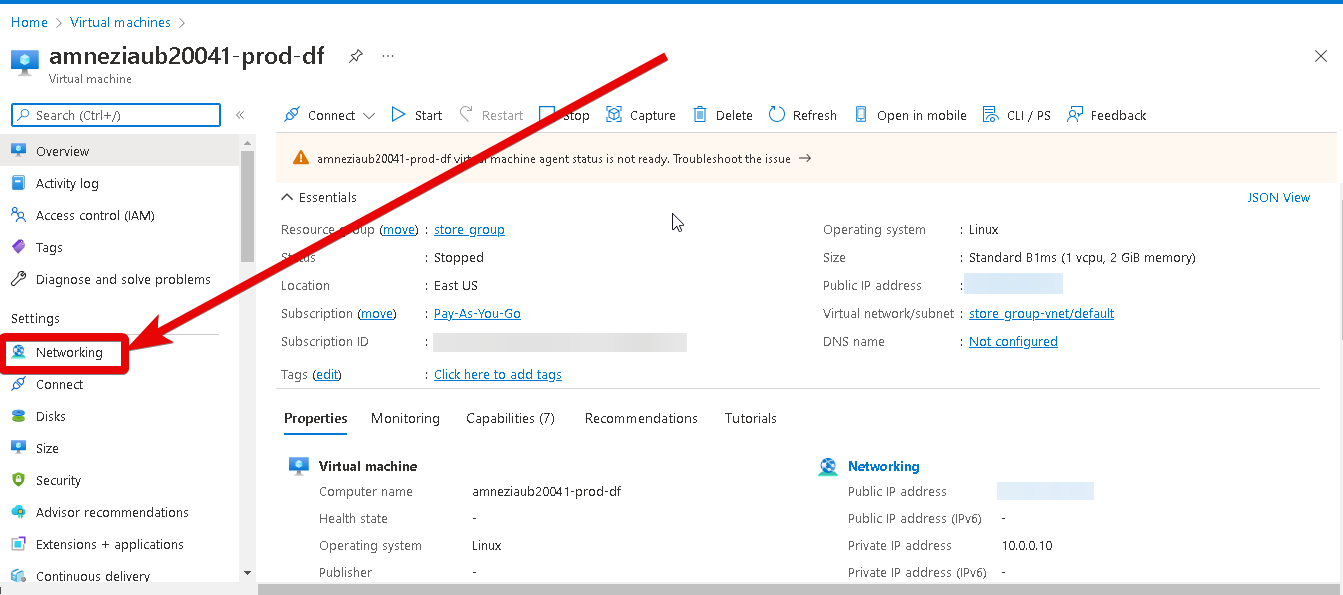Click the edit link beside Tags

[327, 374]
